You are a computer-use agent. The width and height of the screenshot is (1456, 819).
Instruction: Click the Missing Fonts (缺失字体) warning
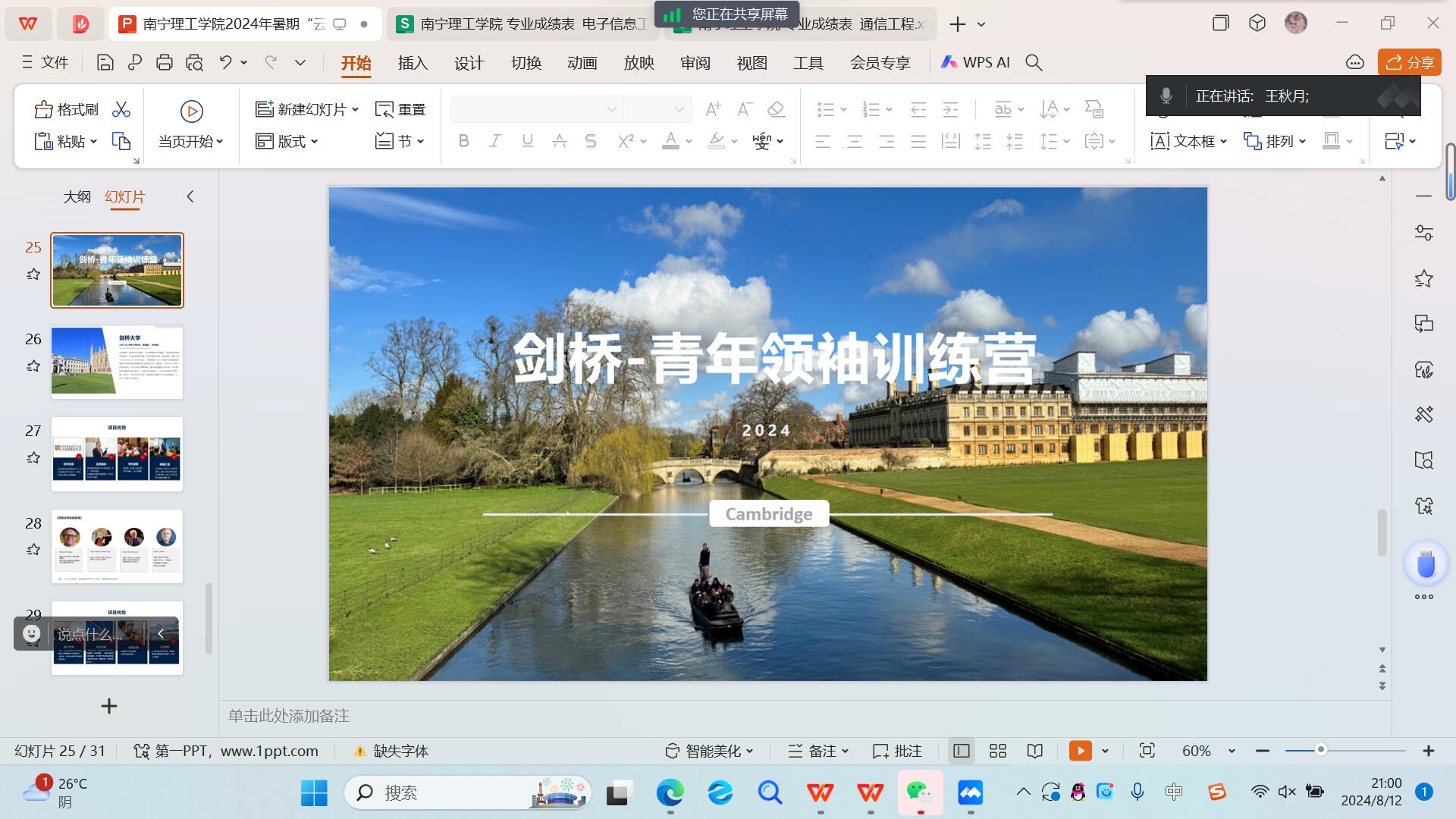point(391,751)
